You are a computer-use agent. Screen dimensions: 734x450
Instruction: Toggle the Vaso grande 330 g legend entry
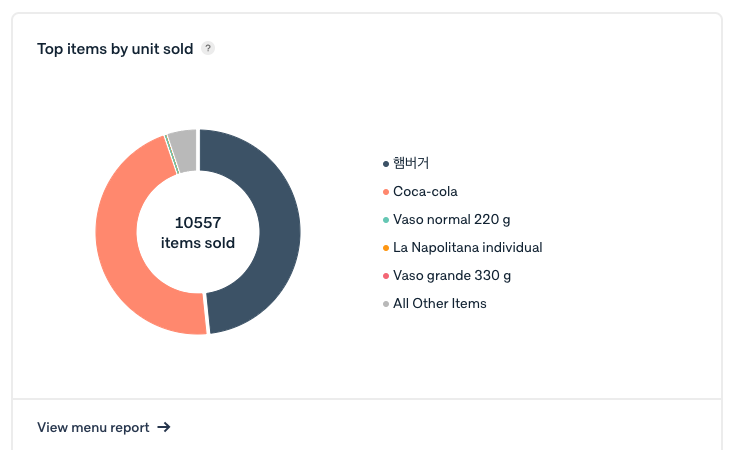click(x=447, y=275)
